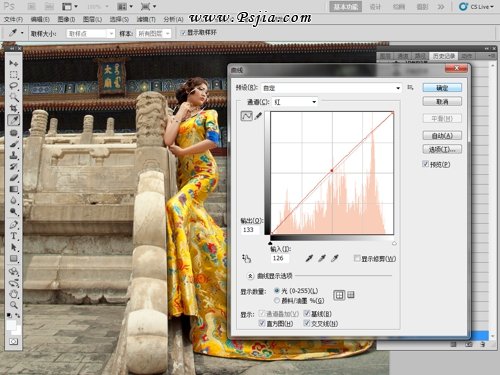Open the 滤镜 filter menu
500x375 pixels.
(146, 19)
